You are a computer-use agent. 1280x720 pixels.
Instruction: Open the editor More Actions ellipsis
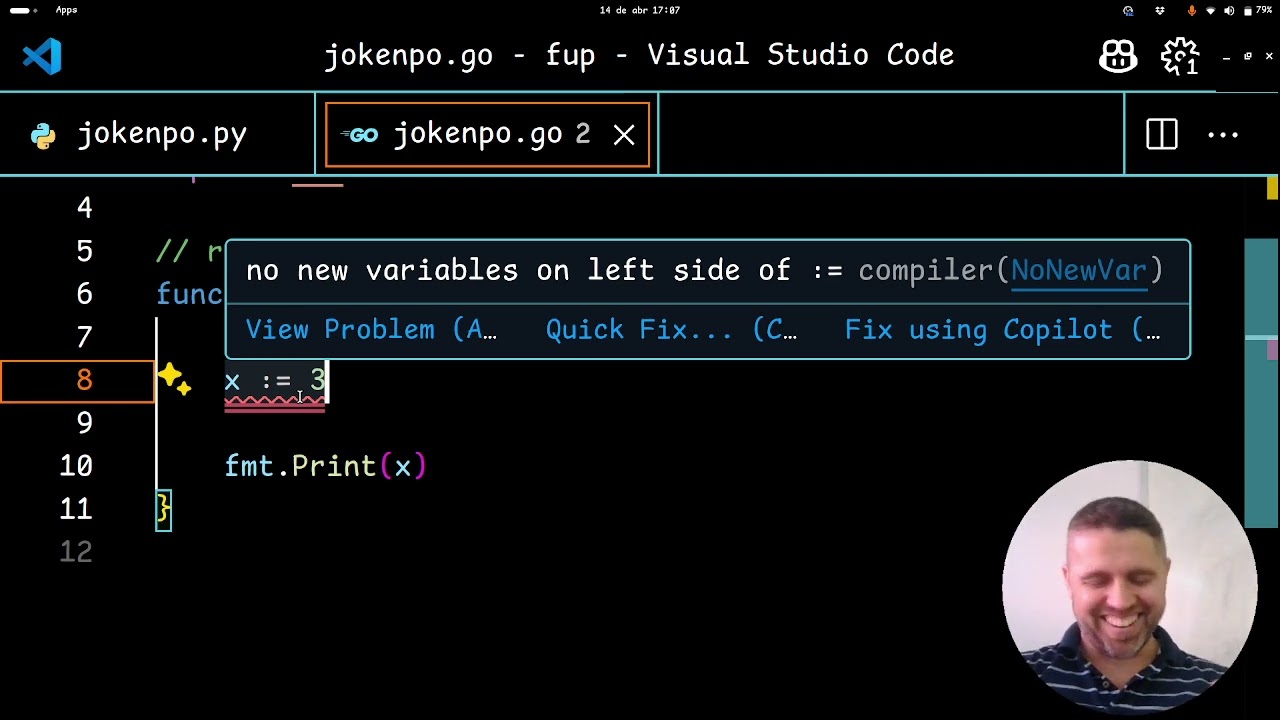coord(1223,134)
